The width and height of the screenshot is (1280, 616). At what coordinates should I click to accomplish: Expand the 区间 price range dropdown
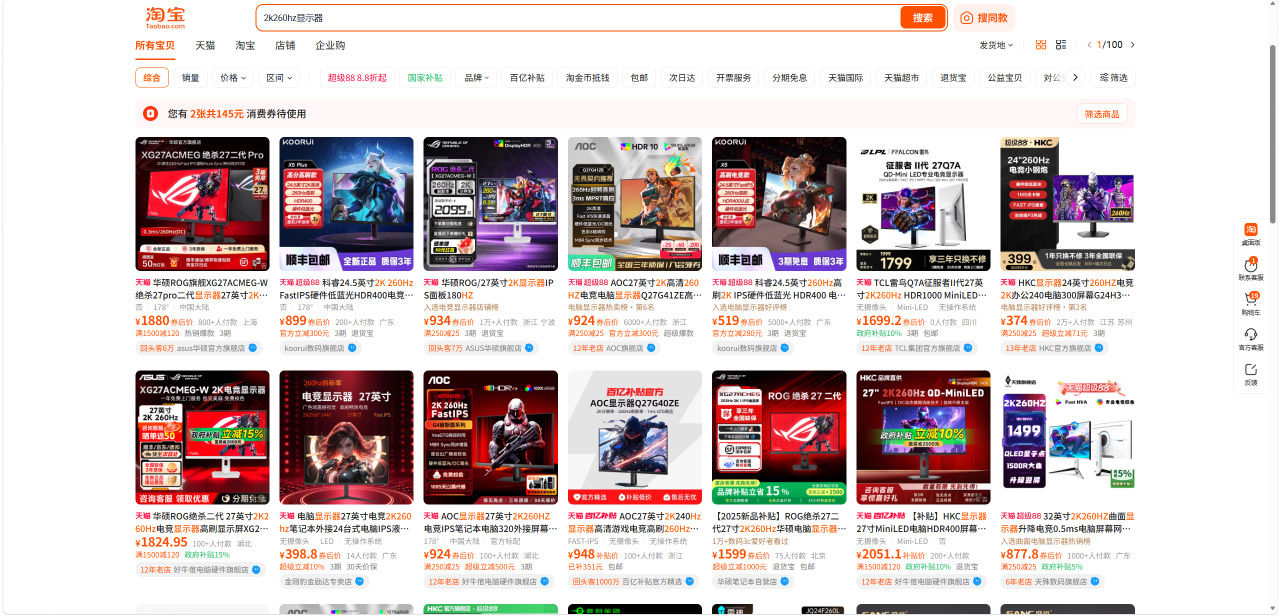(279, 78)
